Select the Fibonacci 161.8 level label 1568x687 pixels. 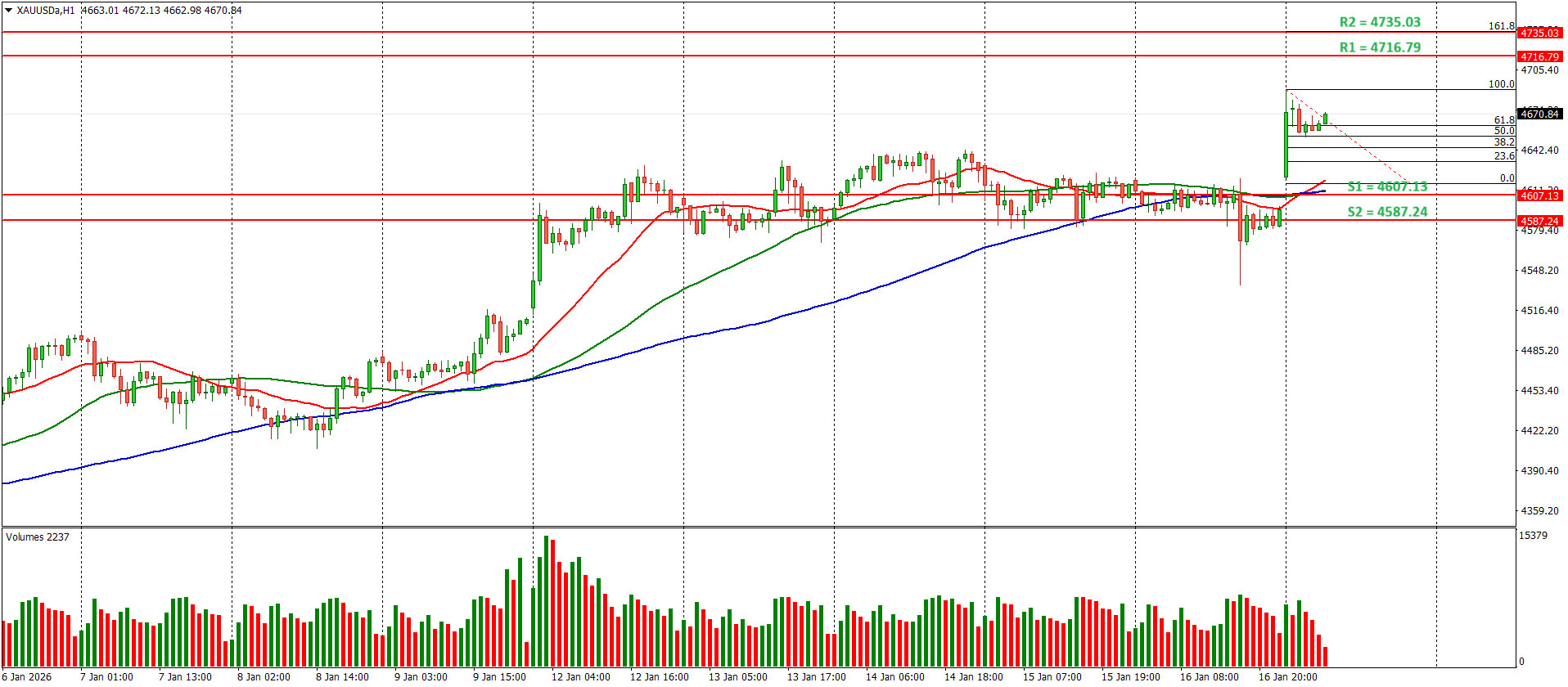click(1501, 26)
